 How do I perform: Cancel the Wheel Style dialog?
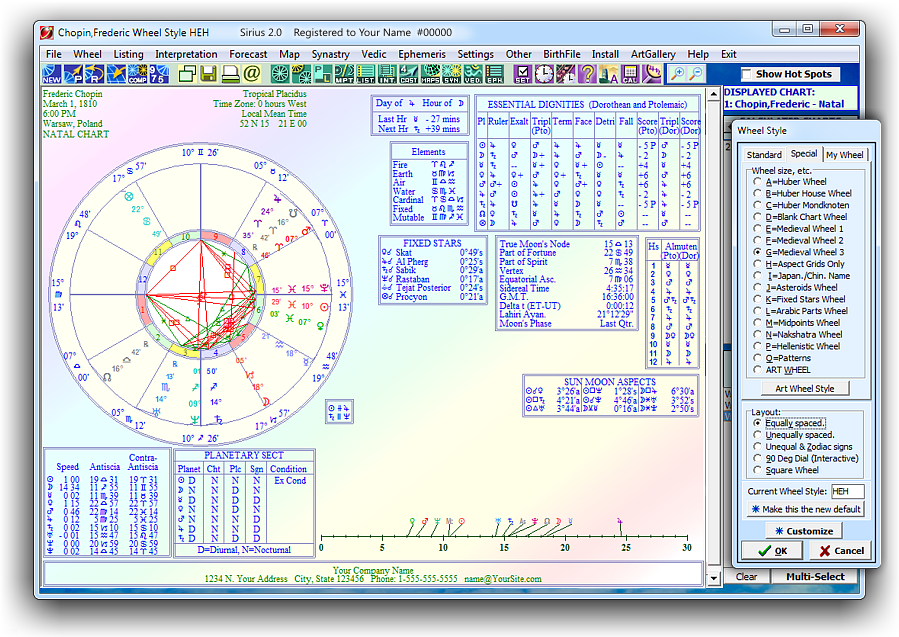842,551
